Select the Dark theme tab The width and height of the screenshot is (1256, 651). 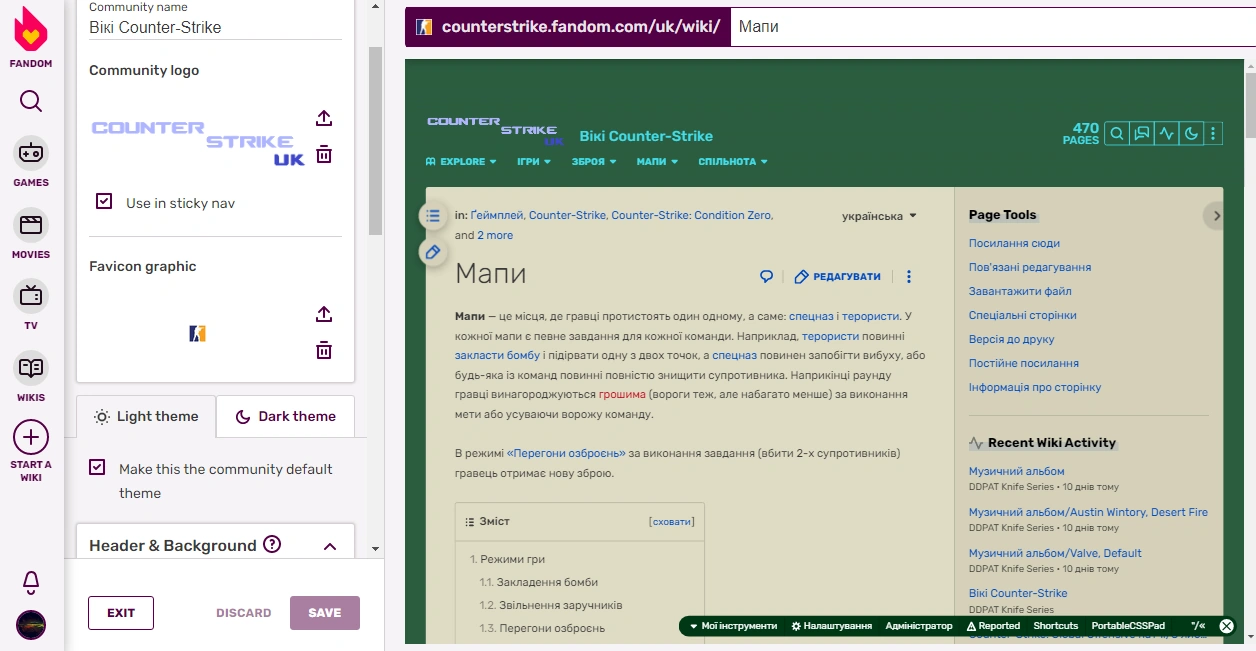pyautogui.click(x=286, y=416)
